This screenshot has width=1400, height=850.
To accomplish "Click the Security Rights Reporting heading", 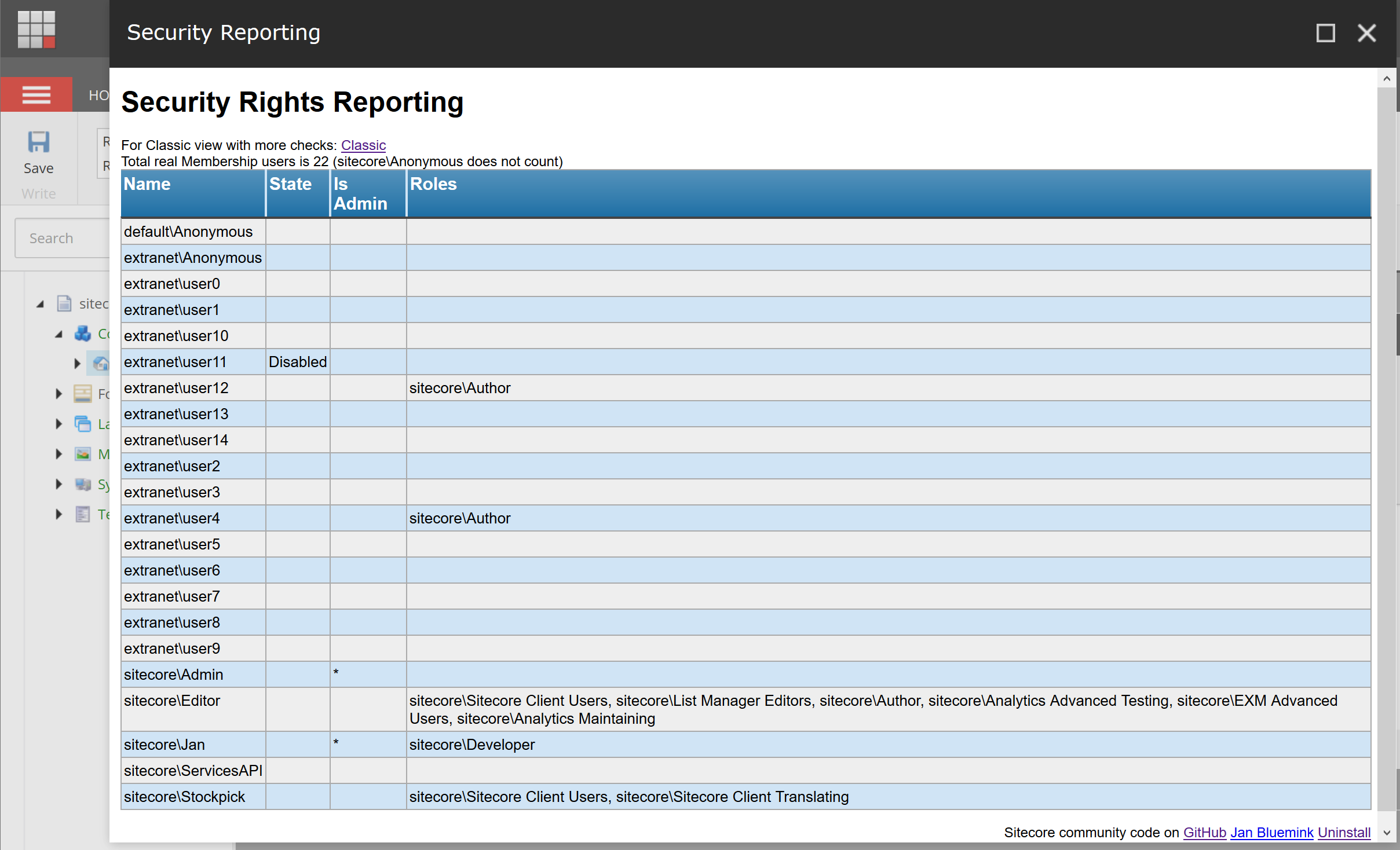I will [x=293, y=102].
